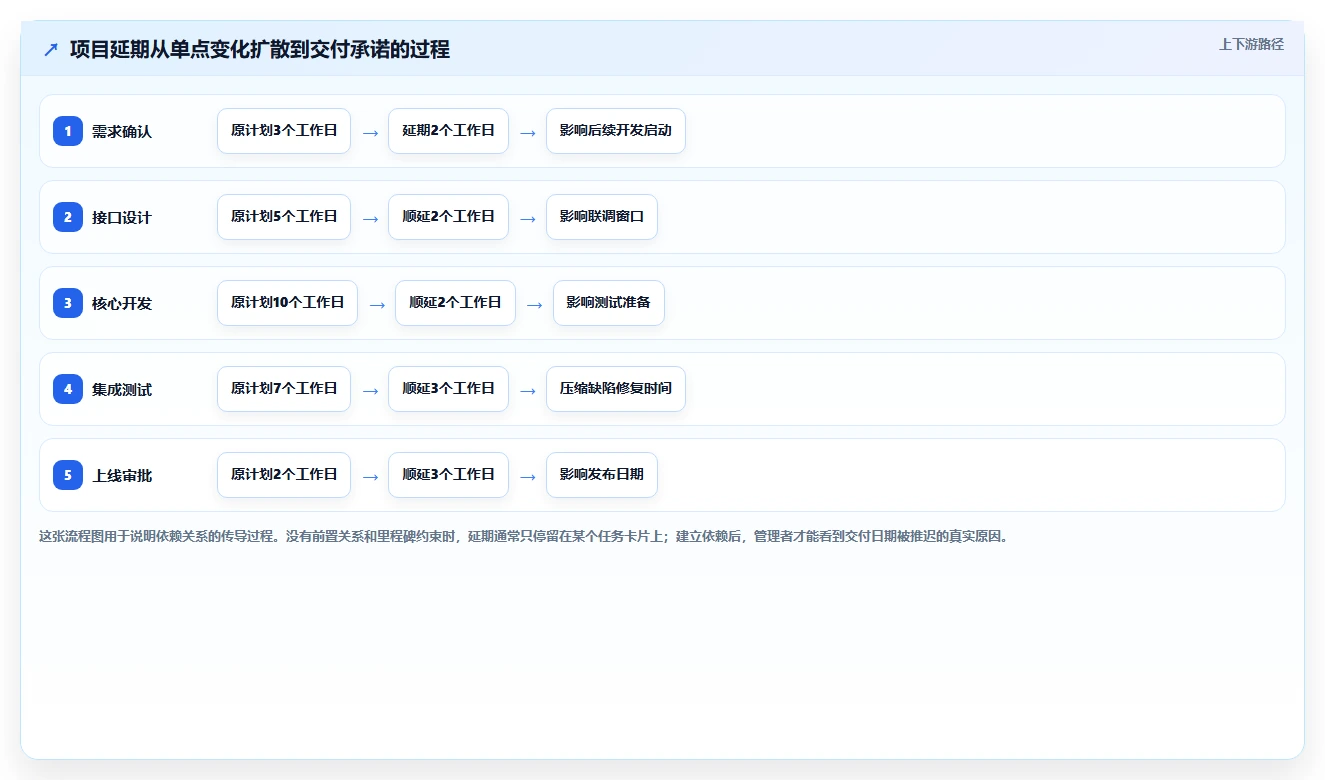Viewport: 1325px width, 780px height.
Task: Select the 原计划3个工作日 card
Action: coord(284,131)
